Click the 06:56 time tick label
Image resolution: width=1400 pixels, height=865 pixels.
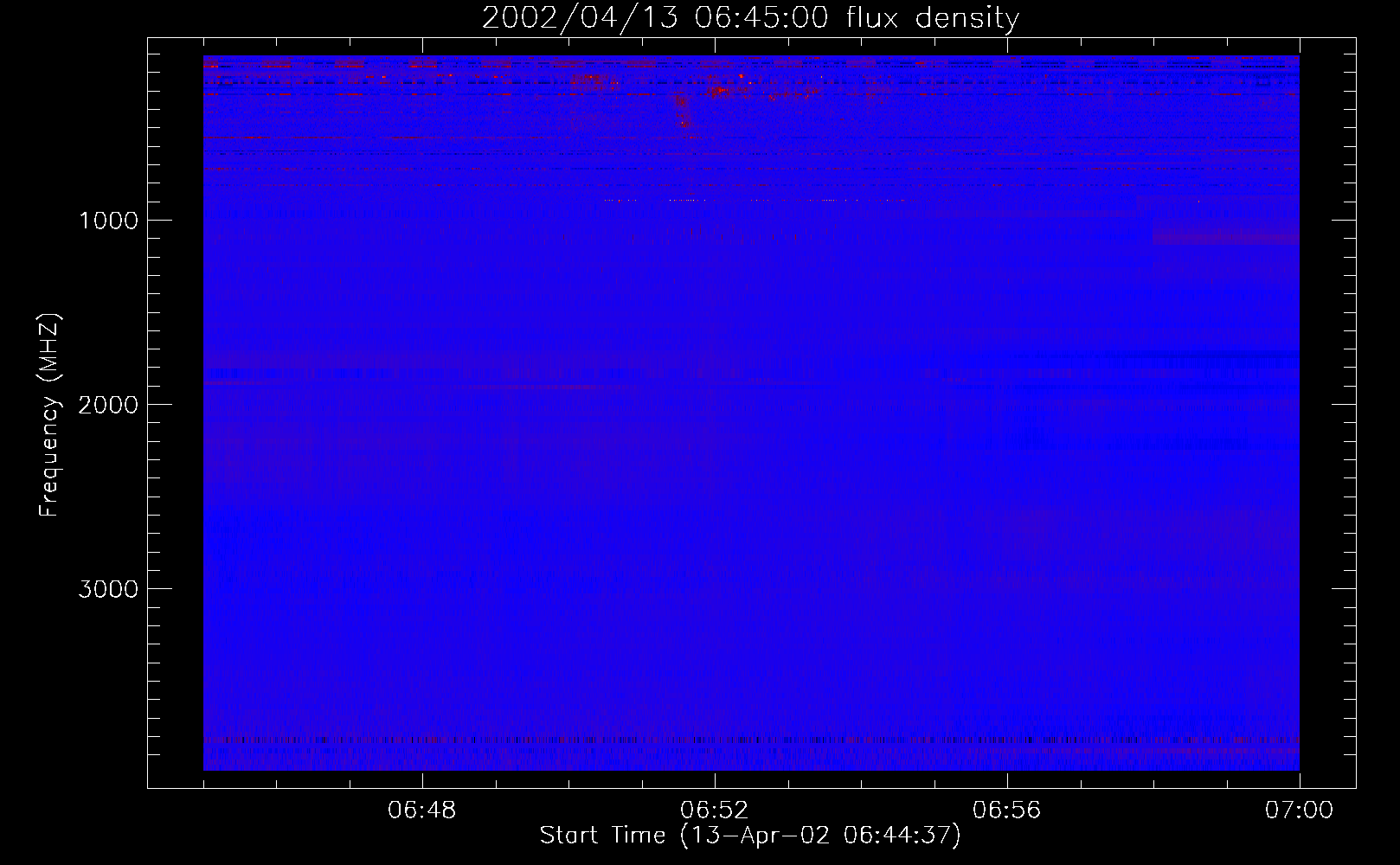[x=1007, y=811]
